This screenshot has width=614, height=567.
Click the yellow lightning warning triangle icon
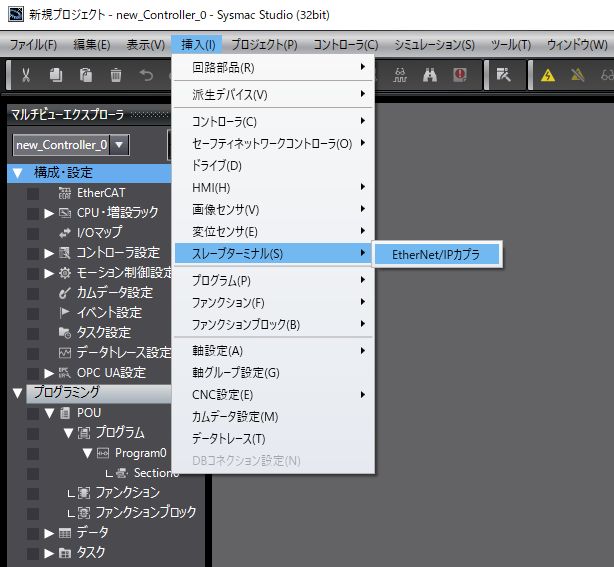(x=547, y=74)
